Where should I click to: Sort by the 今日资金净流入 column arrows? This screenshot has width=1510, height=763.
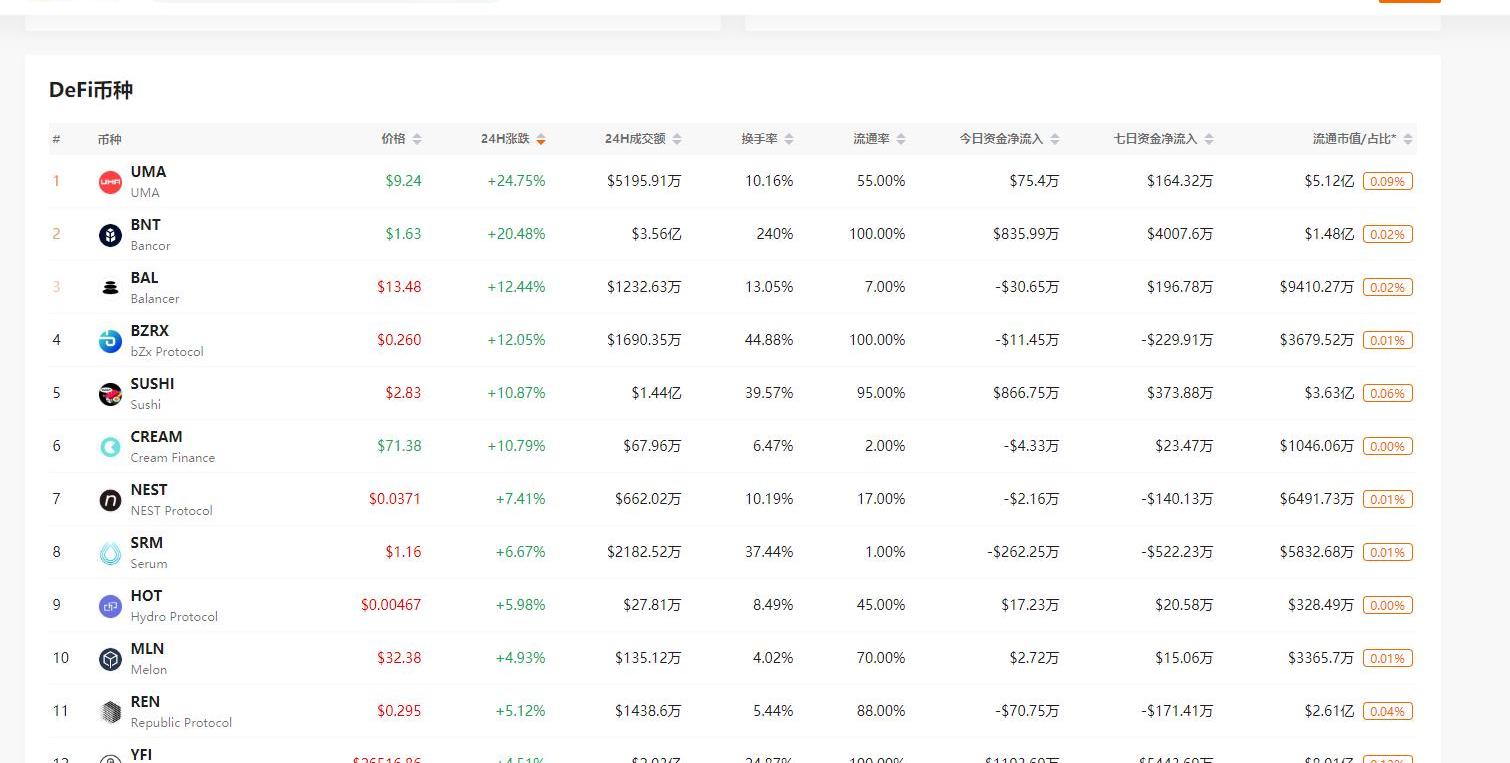[x=1055, y=139]
